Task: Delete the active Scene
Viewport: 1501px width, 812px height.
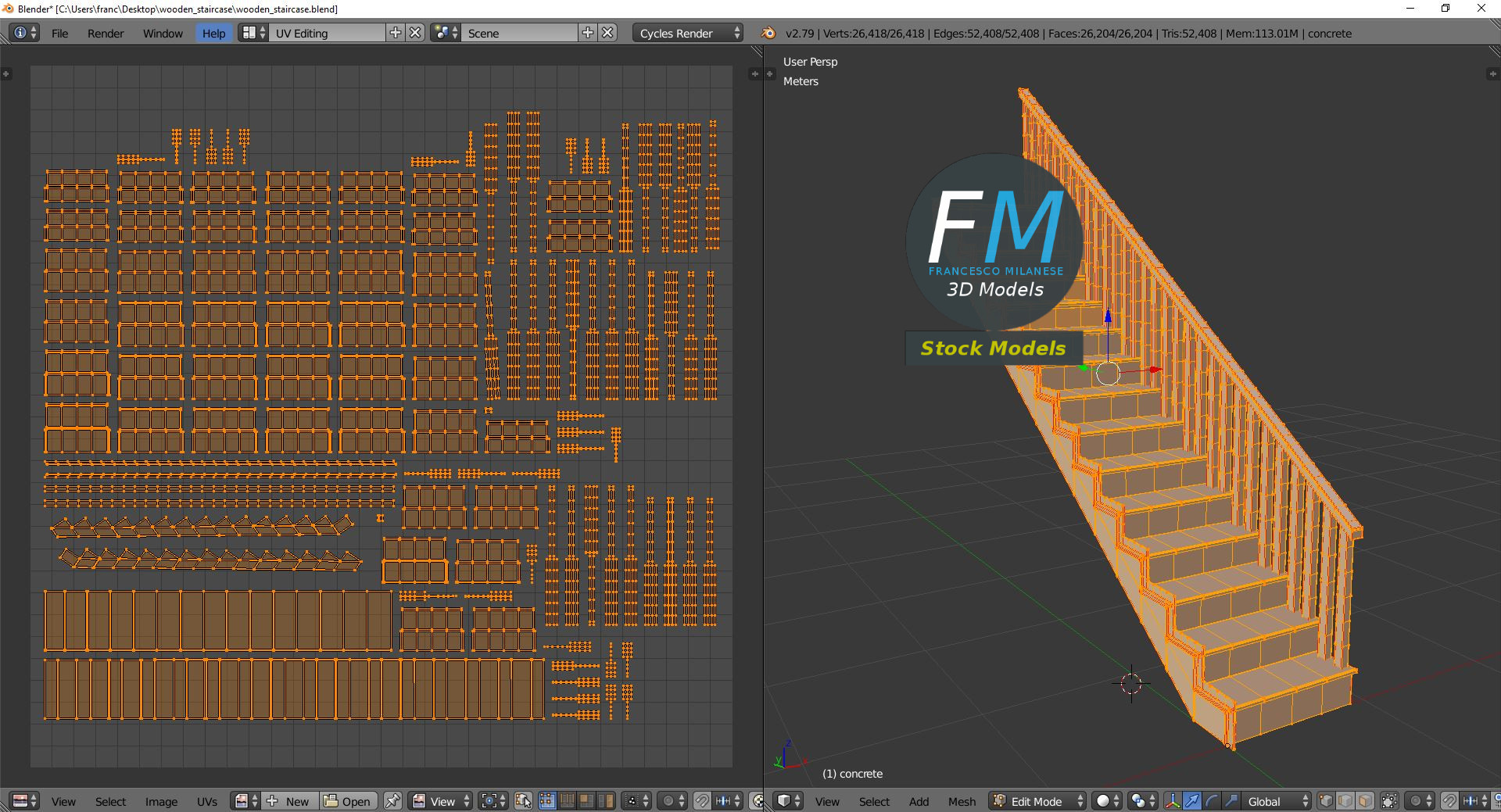Action: [x=608, y=33]
